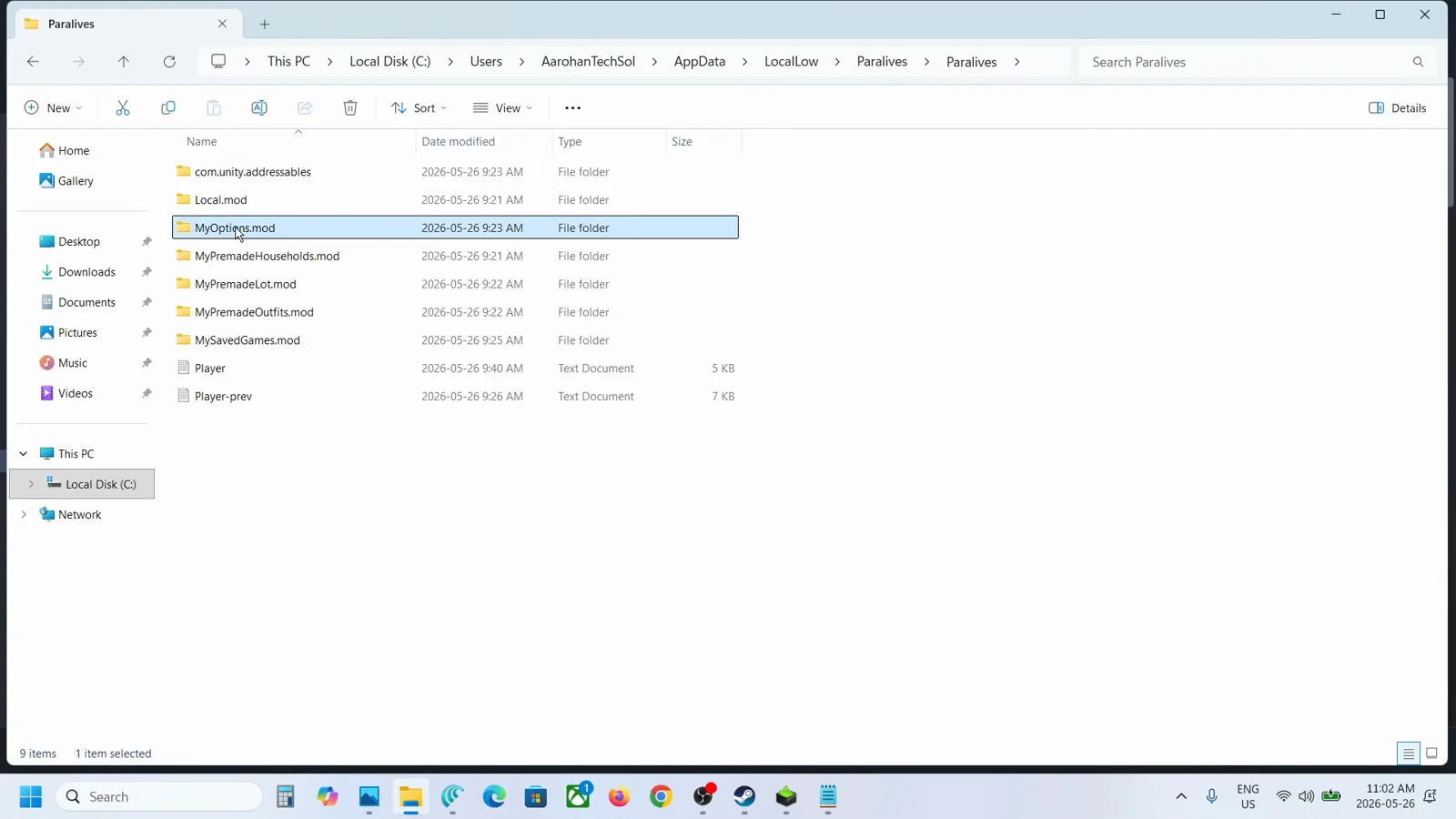This screenshot has height=819, width=1456.
Task: Open Google Chrome from taskbar
Action: pos(662,797)
